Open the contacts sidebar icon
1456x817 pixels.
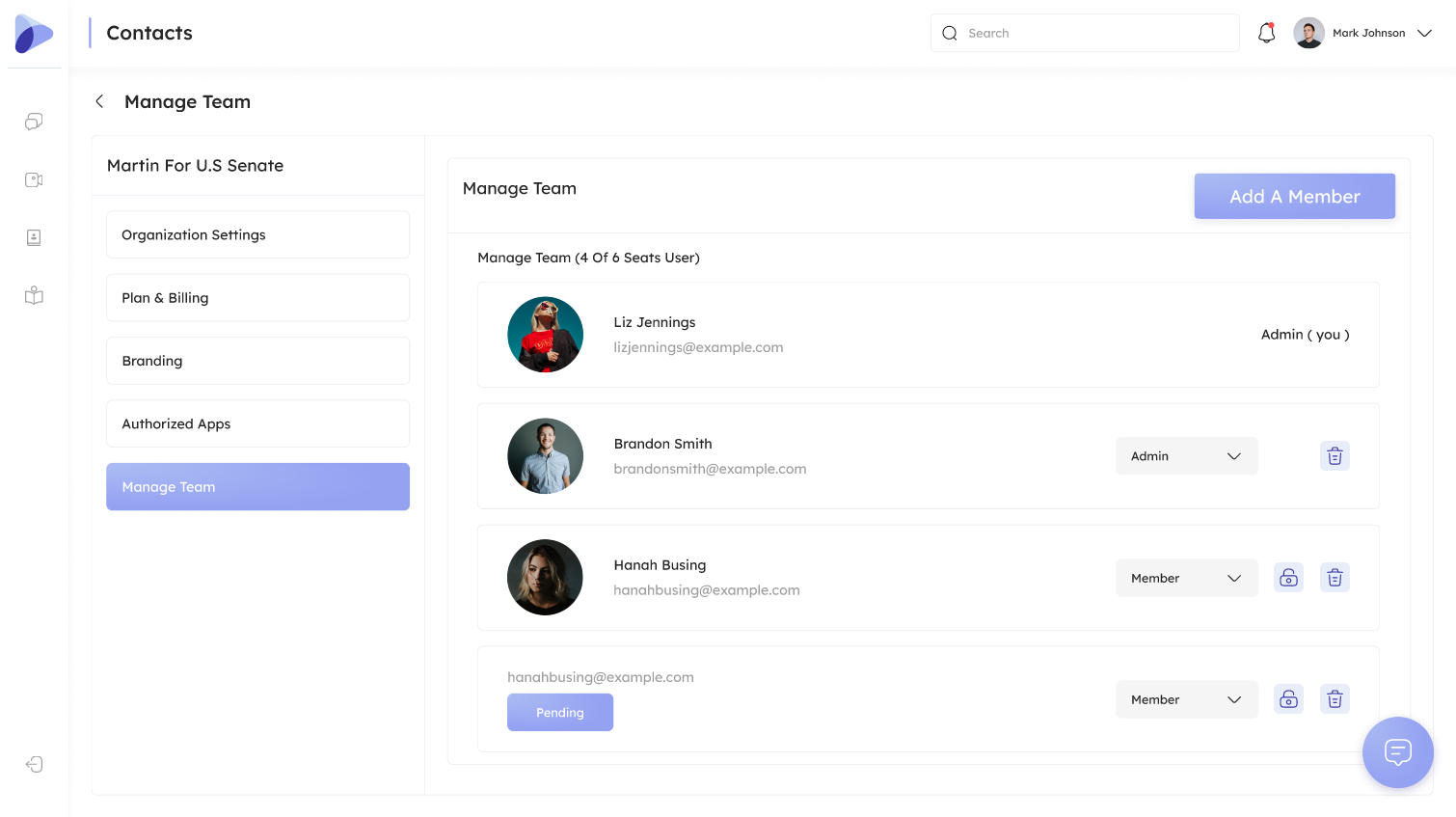[34, 237]
